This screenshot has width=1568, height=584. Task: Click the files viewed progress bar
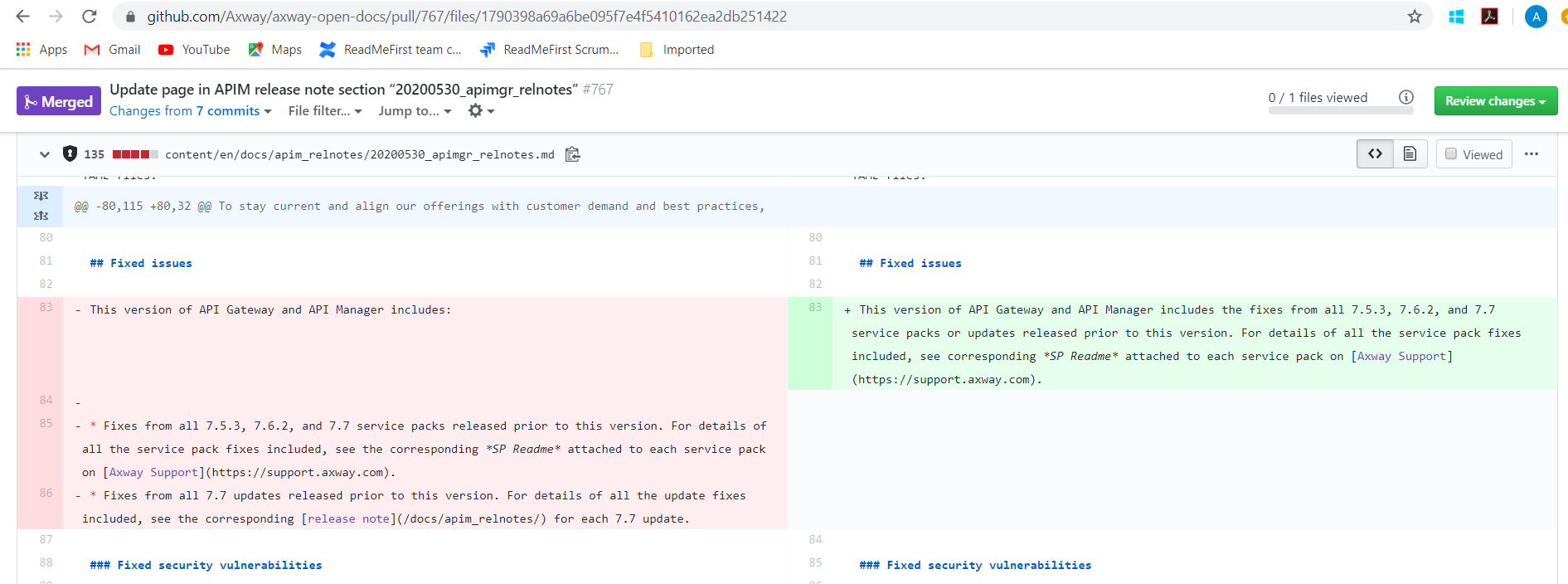click(1341, 110)
